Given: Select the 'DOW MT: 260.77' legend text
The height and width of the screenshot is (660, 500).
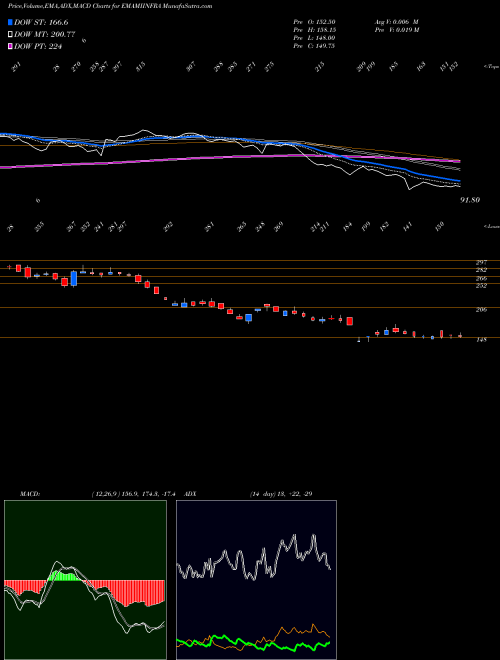Looking at the screenshot, I should pyautogui.click(x=44, y=35).
